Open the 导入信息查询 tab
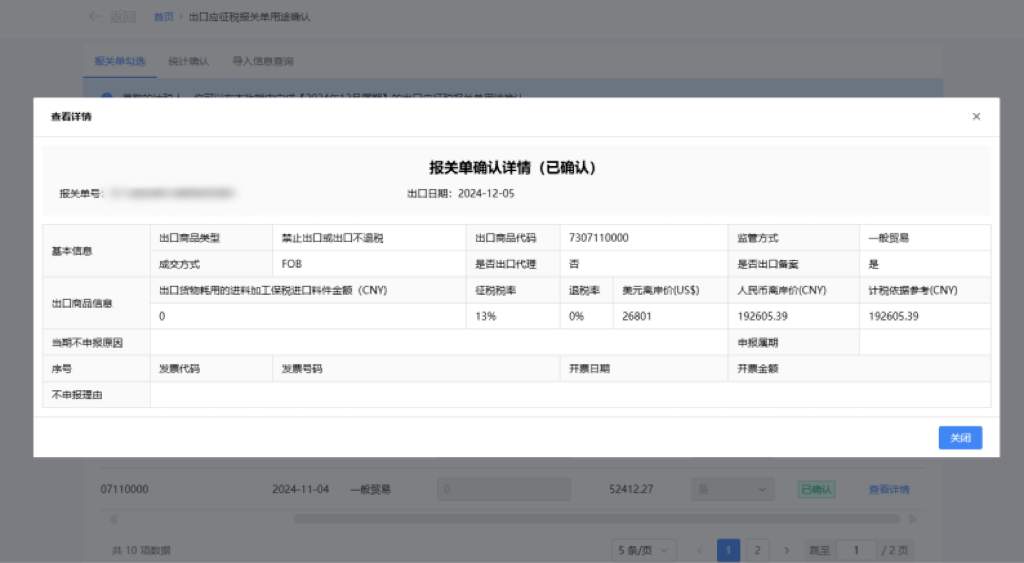1024x563 pixels. point(263,61)
